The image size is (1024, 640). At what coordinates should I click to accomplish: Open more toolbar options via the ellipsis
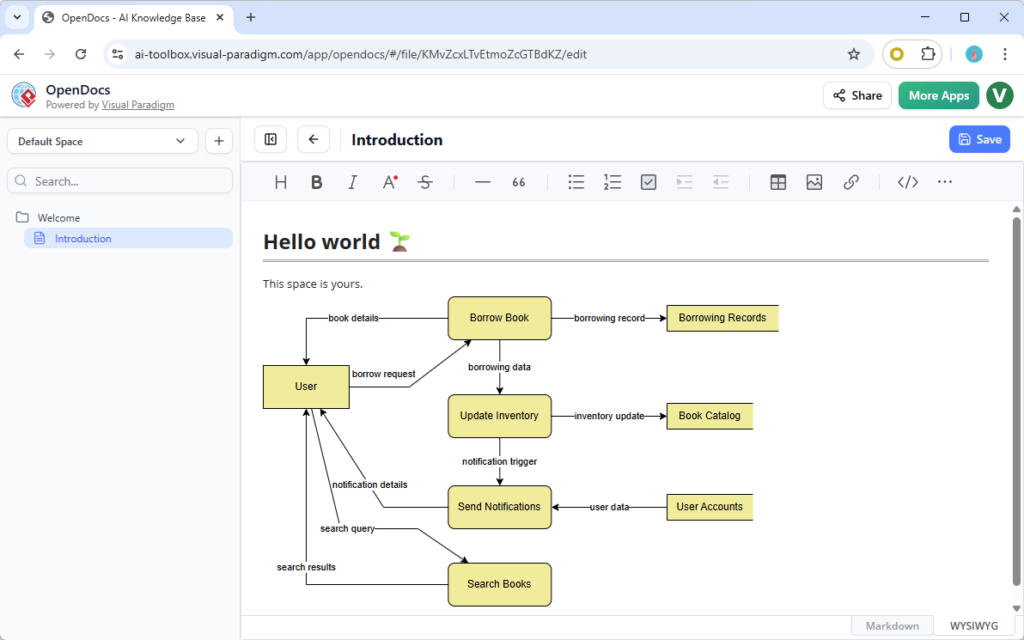(x=944, y=182)
